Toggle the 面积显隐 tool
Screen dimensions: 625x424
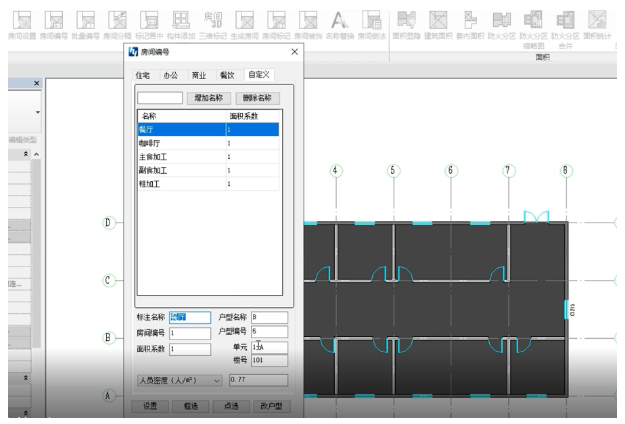(406, 25)
